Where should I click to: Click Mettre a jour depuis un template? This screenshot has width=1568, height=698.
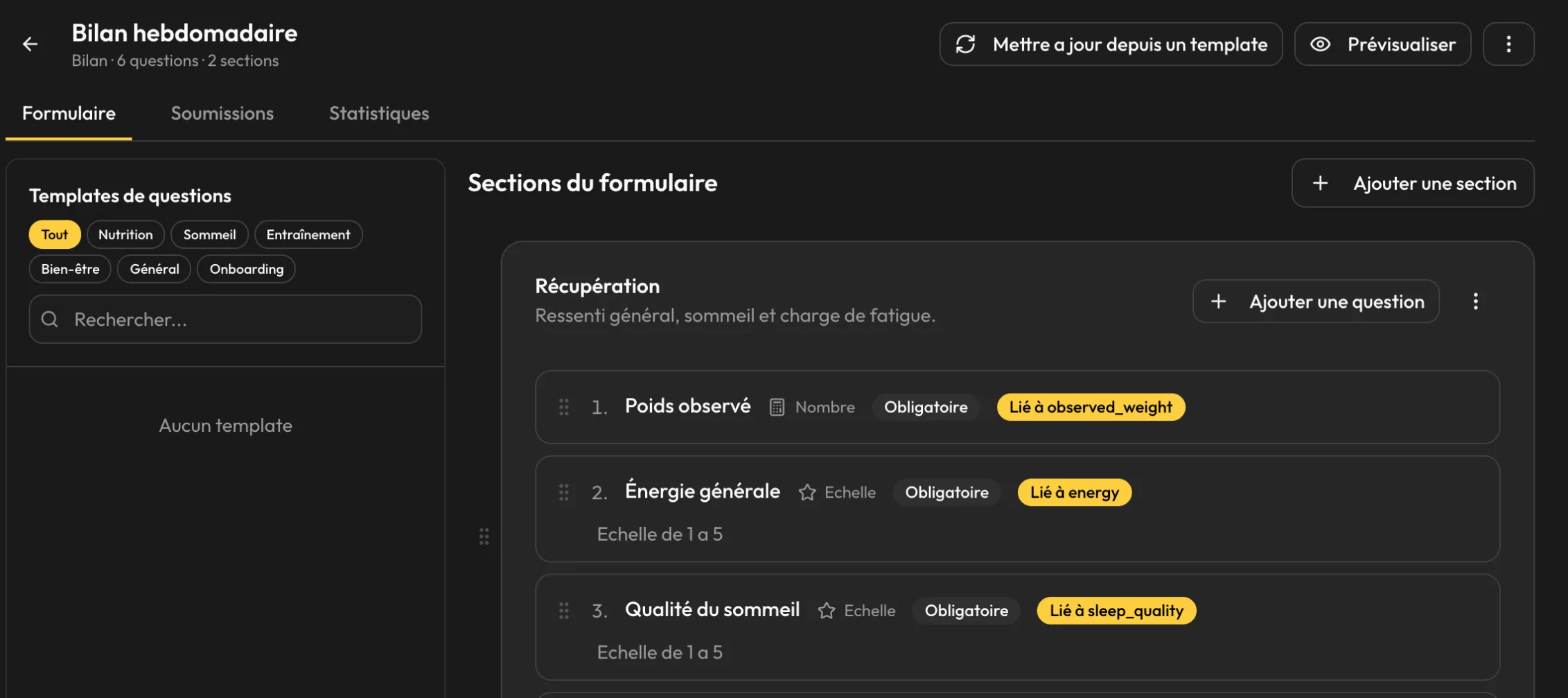click(x=1111, y=44)
